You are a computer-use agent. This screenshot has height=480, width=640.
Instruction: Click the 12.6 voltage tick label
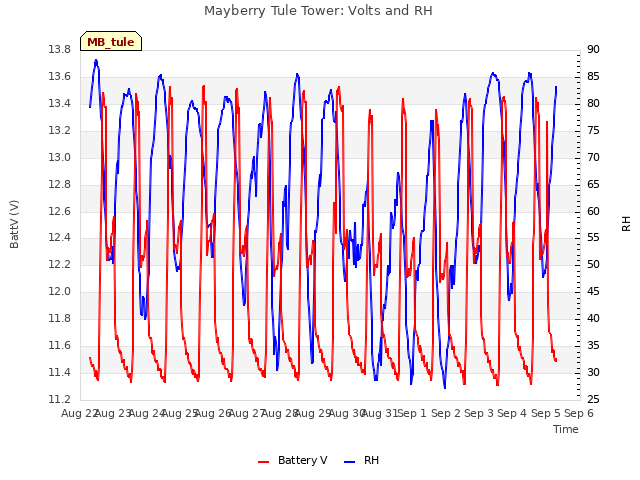[60, 211]
